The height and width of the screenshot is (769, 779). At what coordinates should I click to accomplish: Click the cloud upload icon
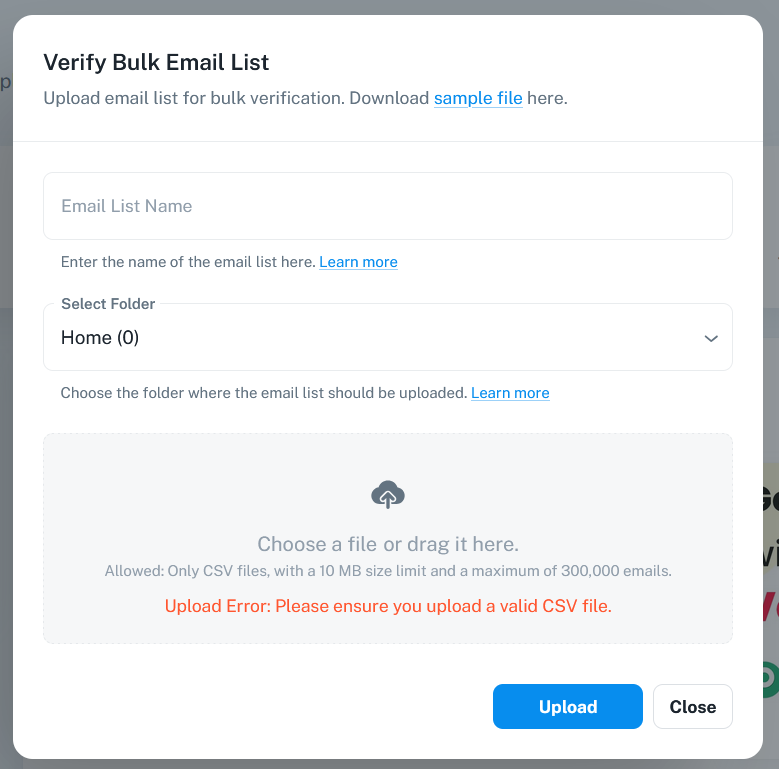coord(388,494)
